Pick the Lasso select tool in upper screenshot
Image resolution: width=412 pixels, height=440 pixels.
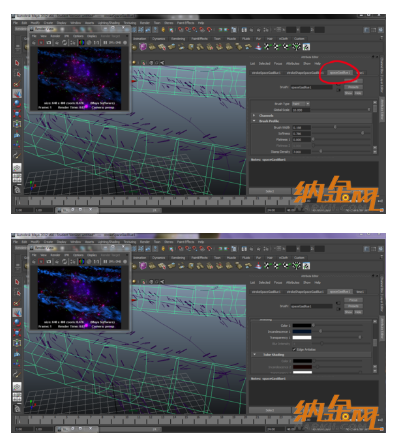(17, 73)
